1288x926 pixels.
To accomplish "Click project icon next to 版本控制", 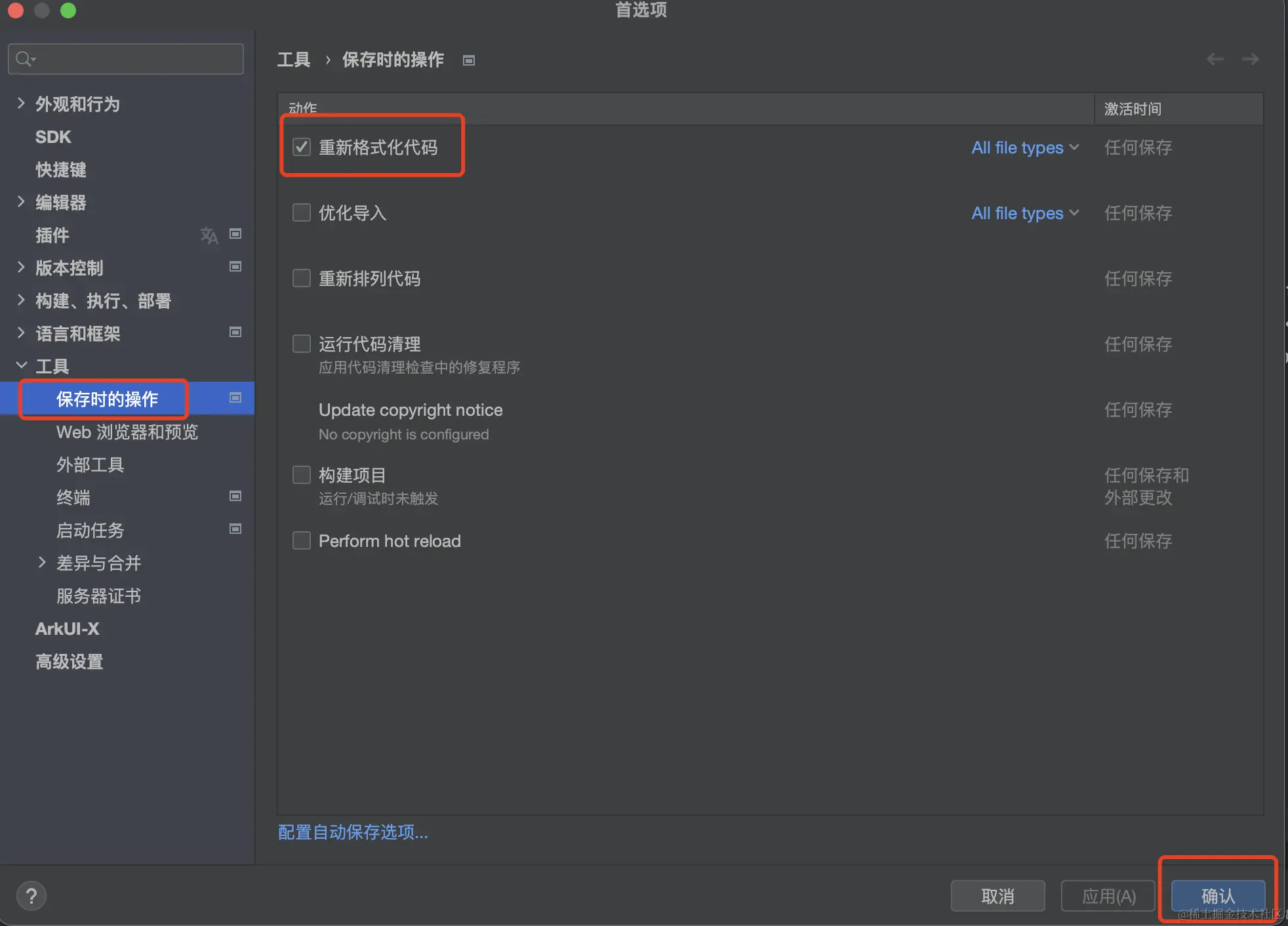I will (235, 267).
